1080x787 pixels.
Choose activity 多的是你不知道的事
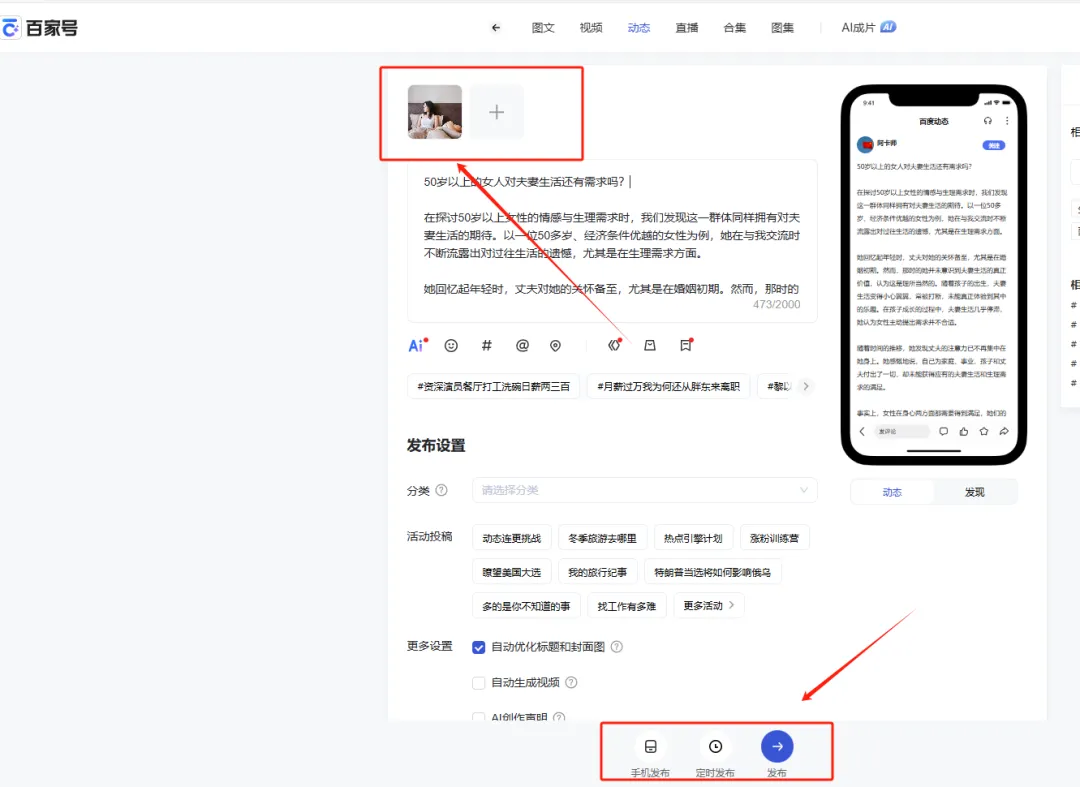526,606
